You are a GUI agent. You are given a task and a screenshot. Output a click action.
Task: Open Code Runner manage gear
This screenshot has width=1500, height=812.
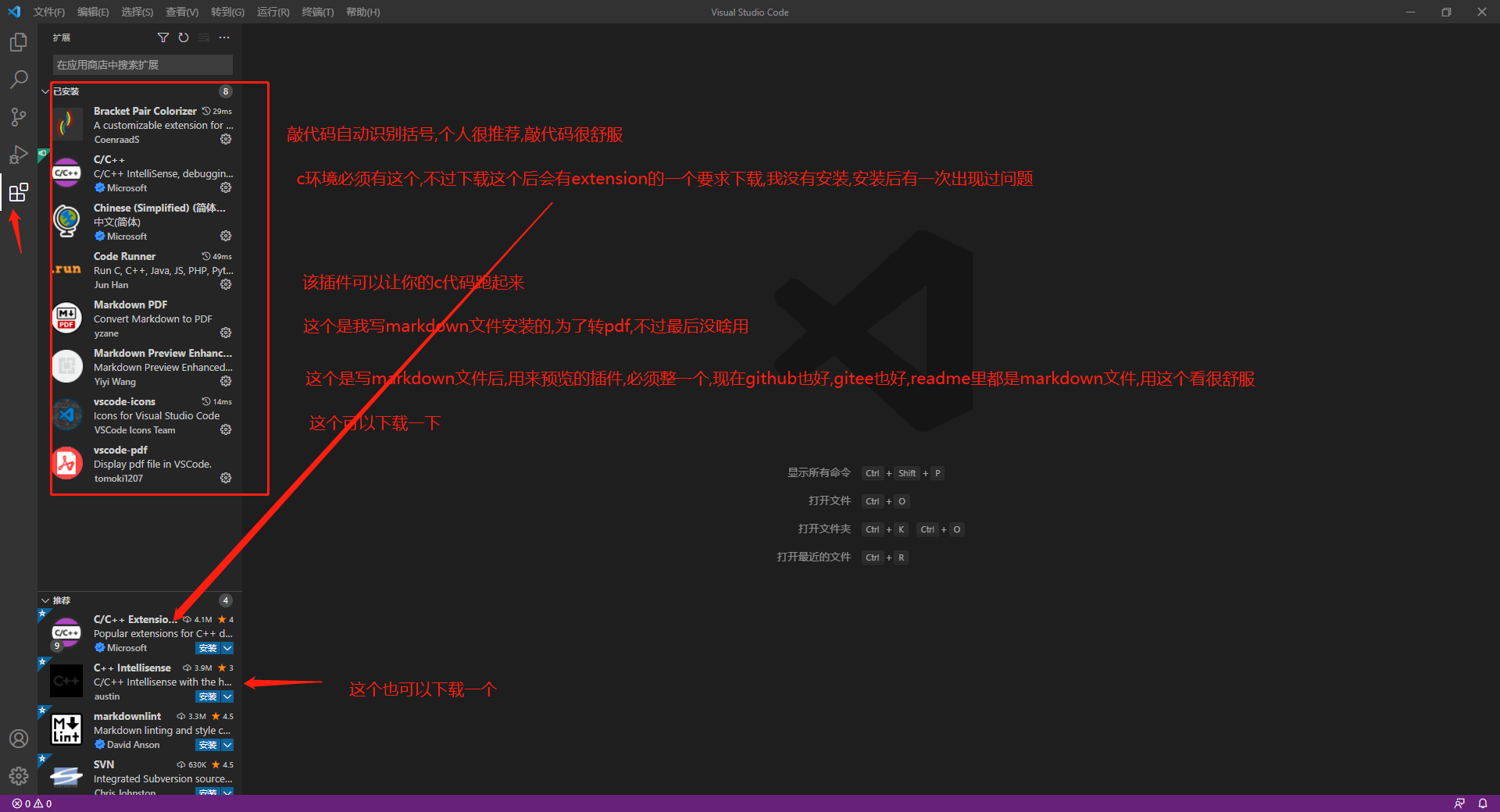tap(226, 284)
